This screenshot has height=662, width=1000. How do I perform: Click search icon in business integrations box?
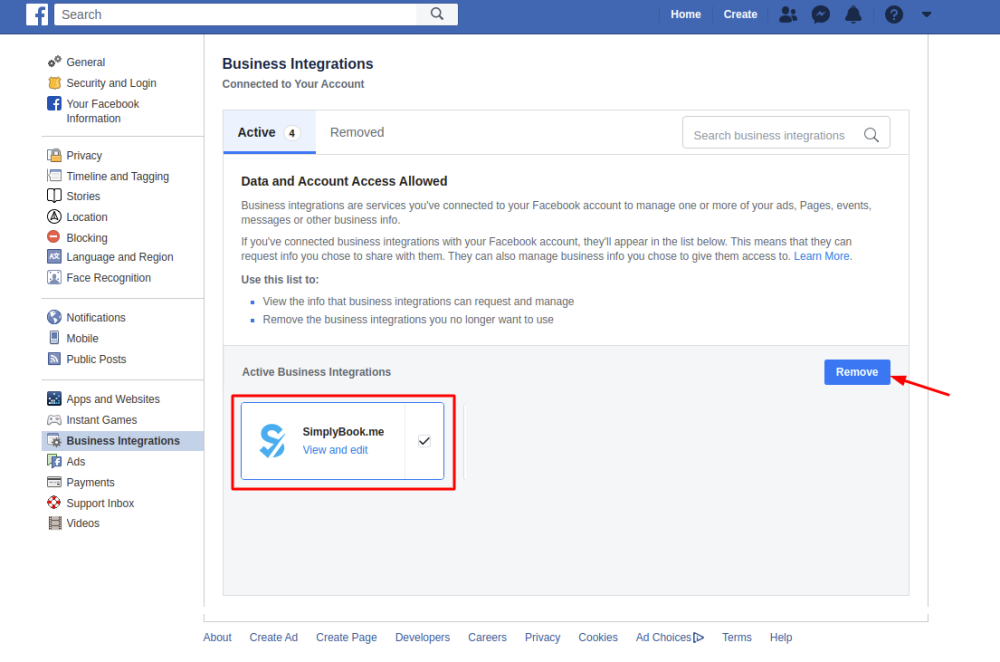(871, 135)
